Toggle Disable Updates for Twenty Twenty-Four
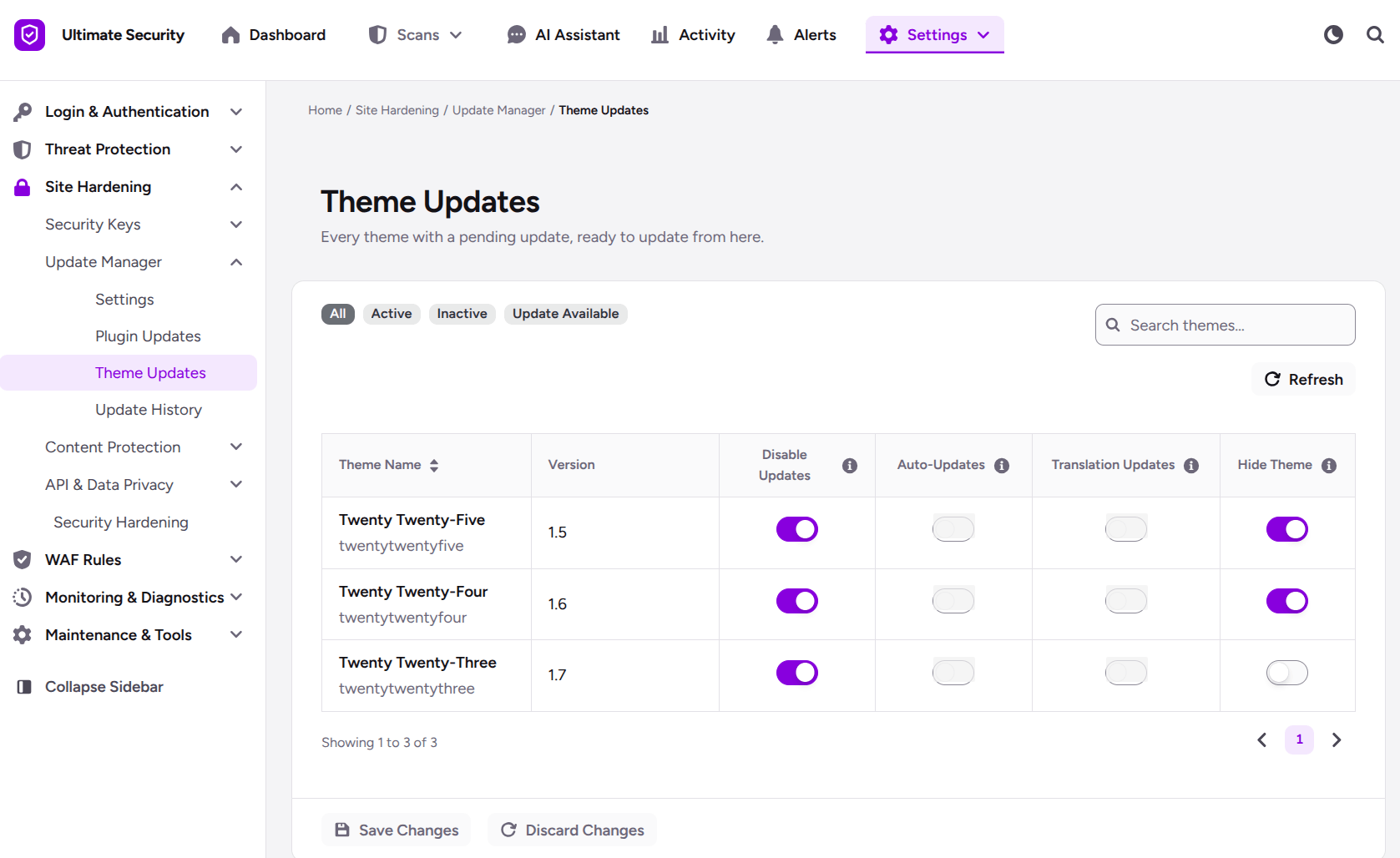Image resolution: width=1400 pixels, height=858 pixels. tap(797, 601)
